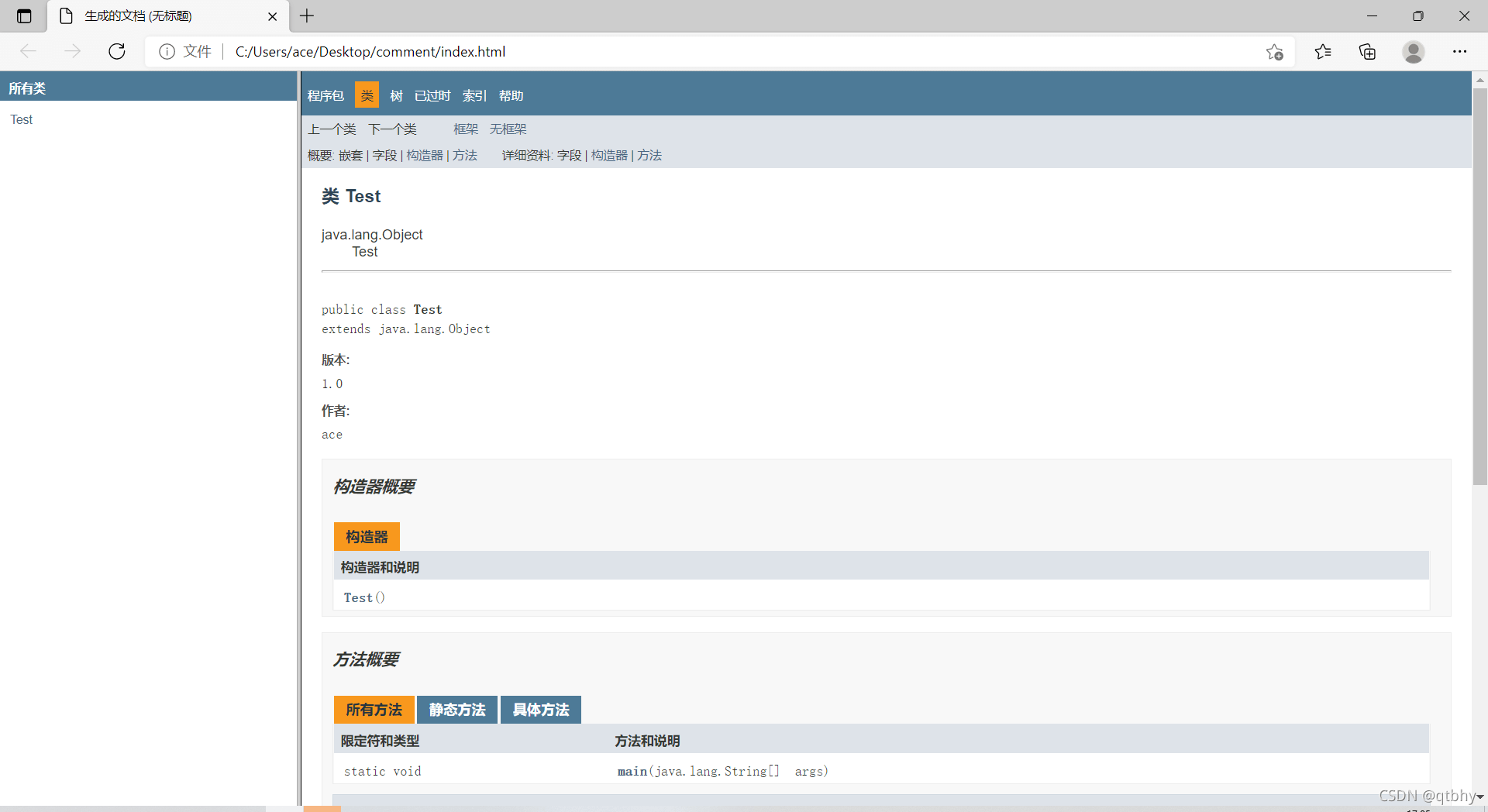Click the page icon on browser tab

point(67,15)
